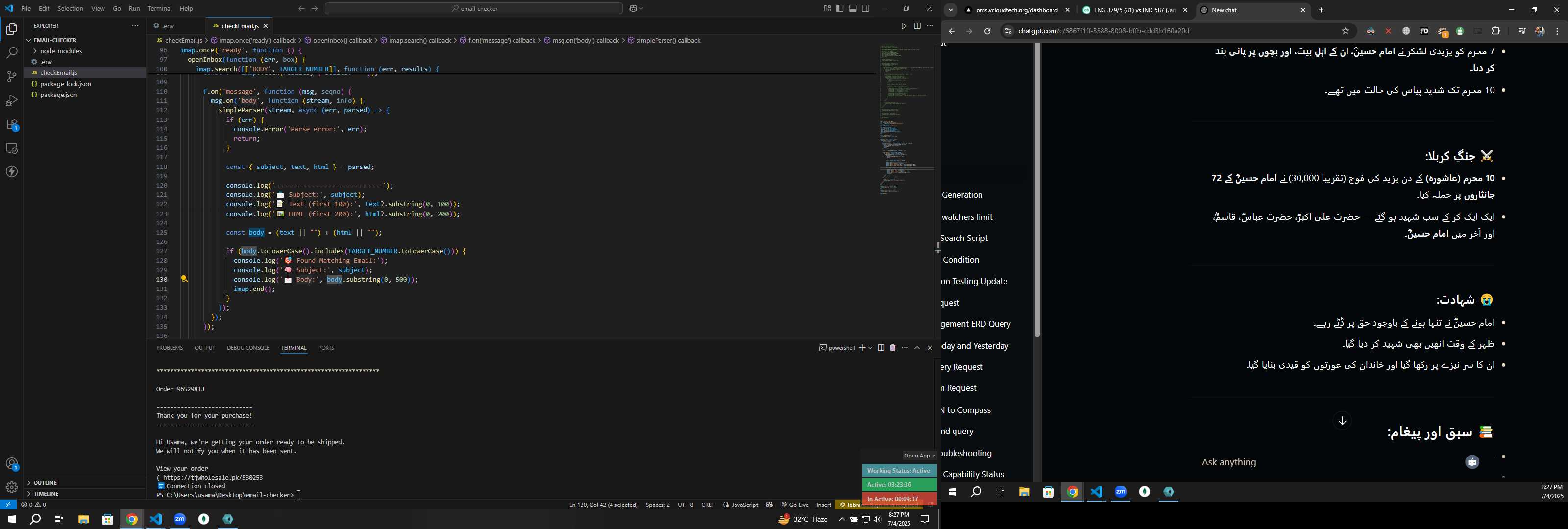Maximize terminal panel with up chevron
Viewport: 1568px width, 529px height.
coord(917,348)
